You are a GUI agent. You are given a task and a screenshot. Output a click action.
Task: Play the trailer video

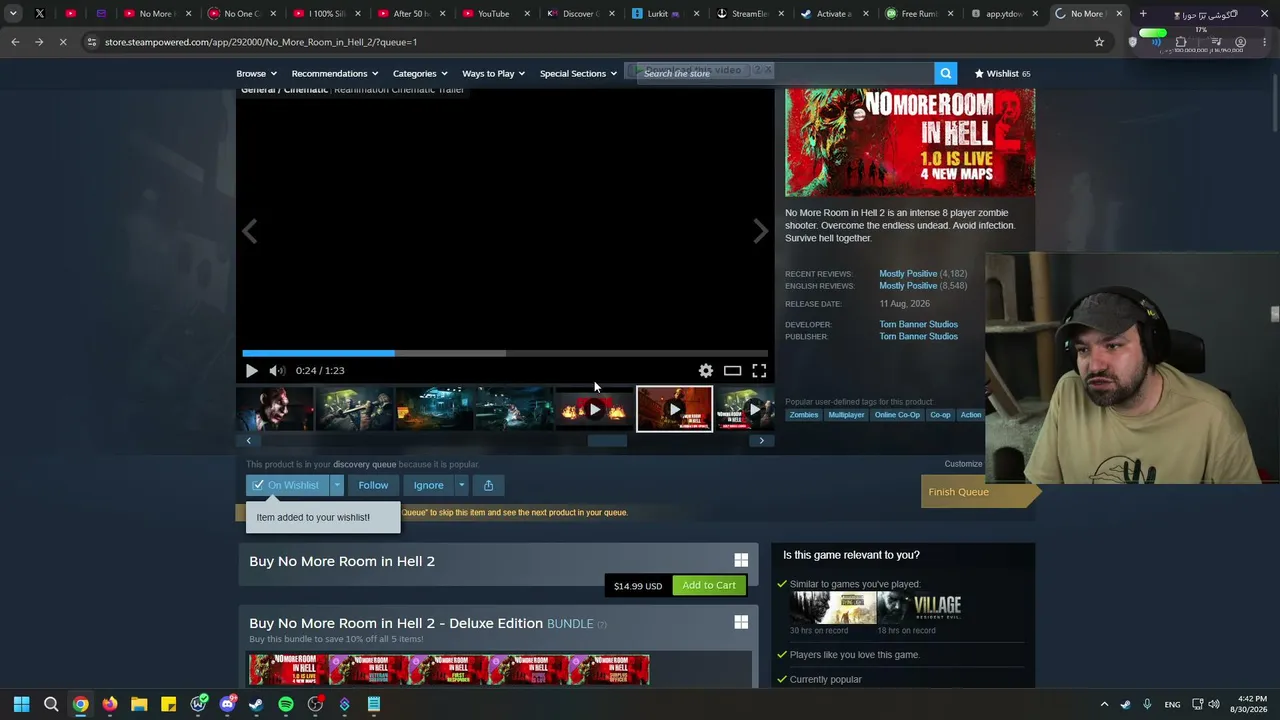coord(251,371)
